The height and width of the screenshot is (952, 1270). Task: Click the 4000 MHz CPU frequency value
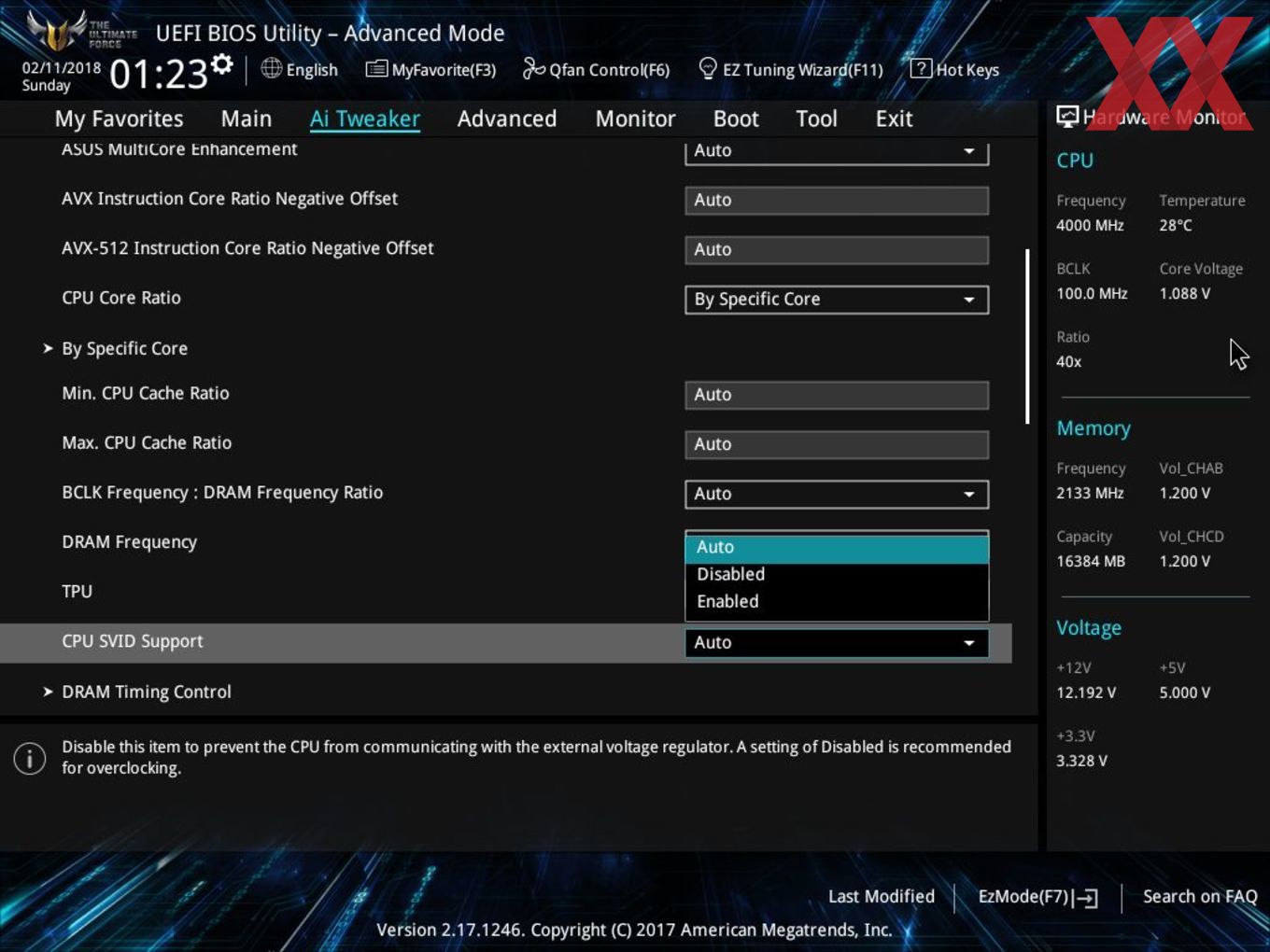coord(1090,225)
